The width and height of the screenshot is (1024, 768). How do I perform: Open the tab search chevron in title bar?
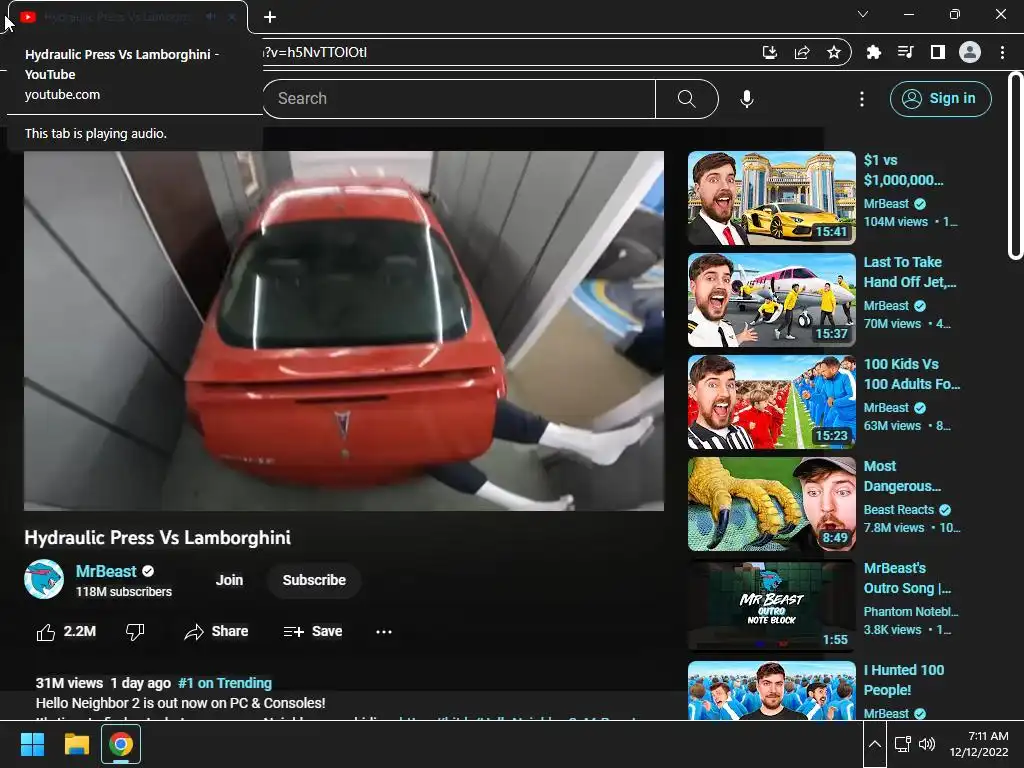click(863, 14)
